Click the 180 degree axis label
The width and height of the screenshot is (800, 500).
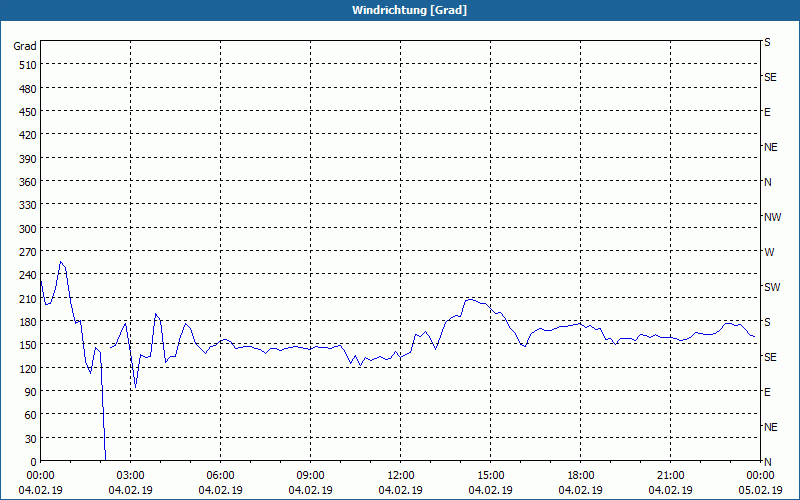(x=29, y=322)
